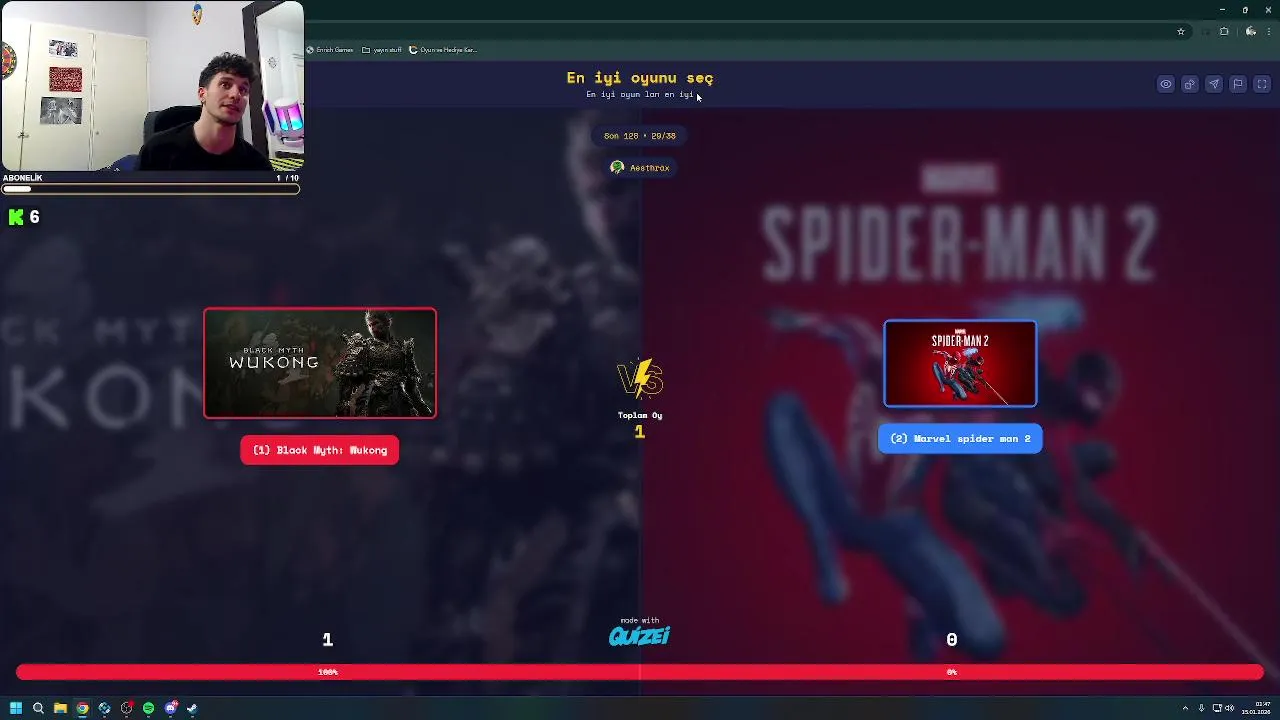The height and width of the screenshot is (720, 1280).
Task: Click the VS lightning emblem
Action: (640, 379)
